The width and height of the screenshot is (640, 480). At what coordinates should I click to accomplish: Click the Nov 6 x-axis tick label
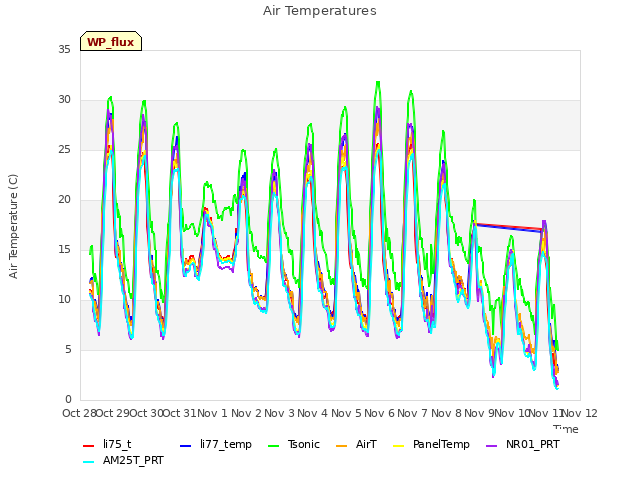379,414
